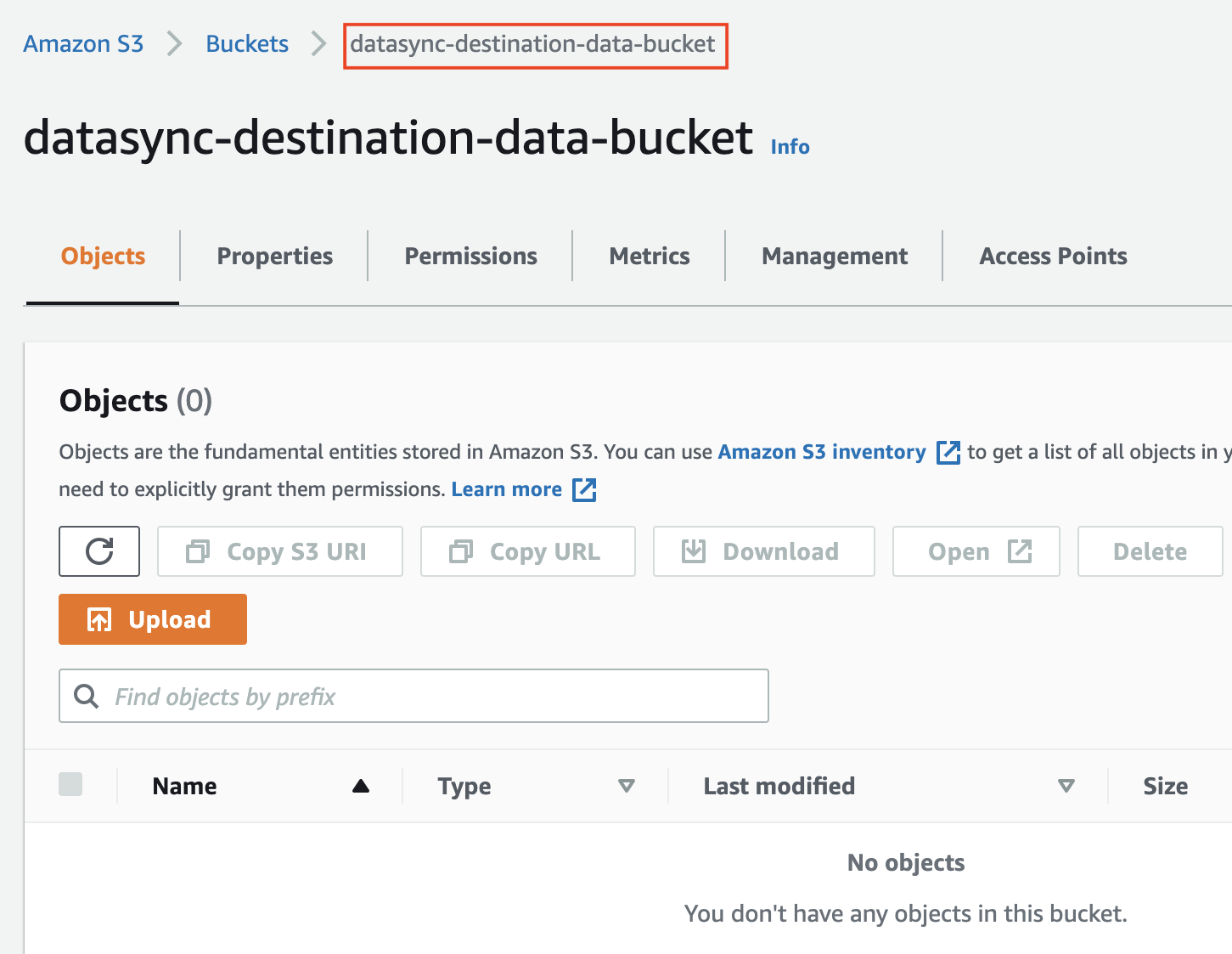This screenshot has width=1232, height=954.
Task: Click the search magnifier icon in prefix field
Action: pos(86,696)
